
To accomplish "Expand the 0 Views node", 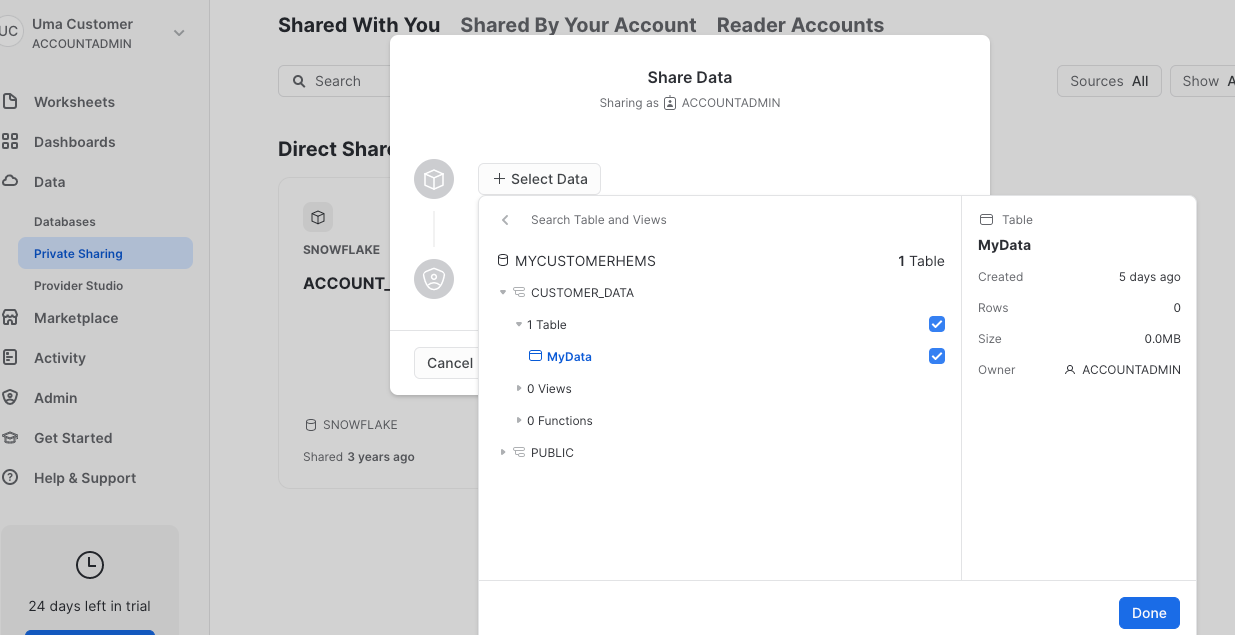I will pos(518,389).
